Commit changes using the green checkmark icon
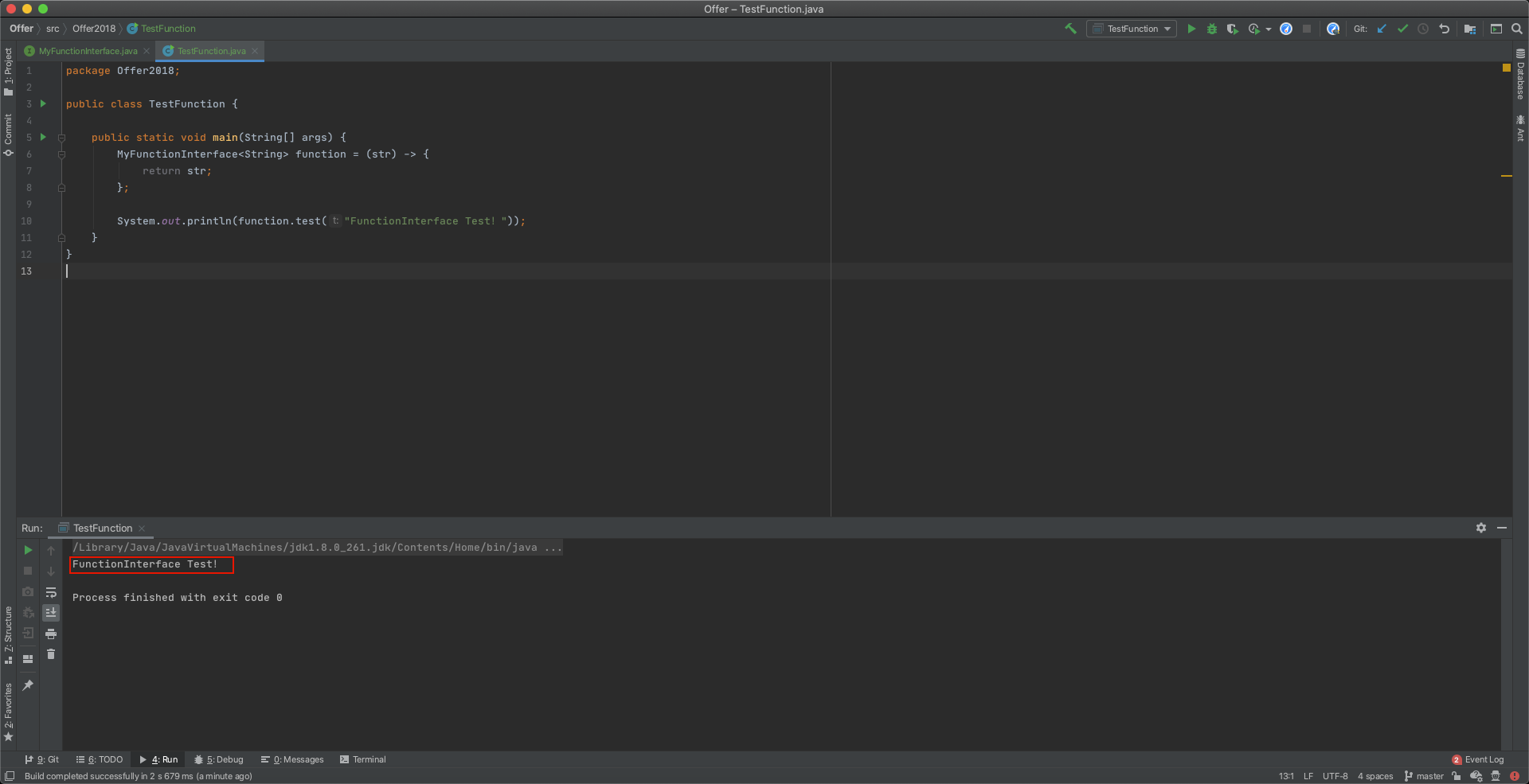The image size is (1529, 784). click(x=1402, y=29)
